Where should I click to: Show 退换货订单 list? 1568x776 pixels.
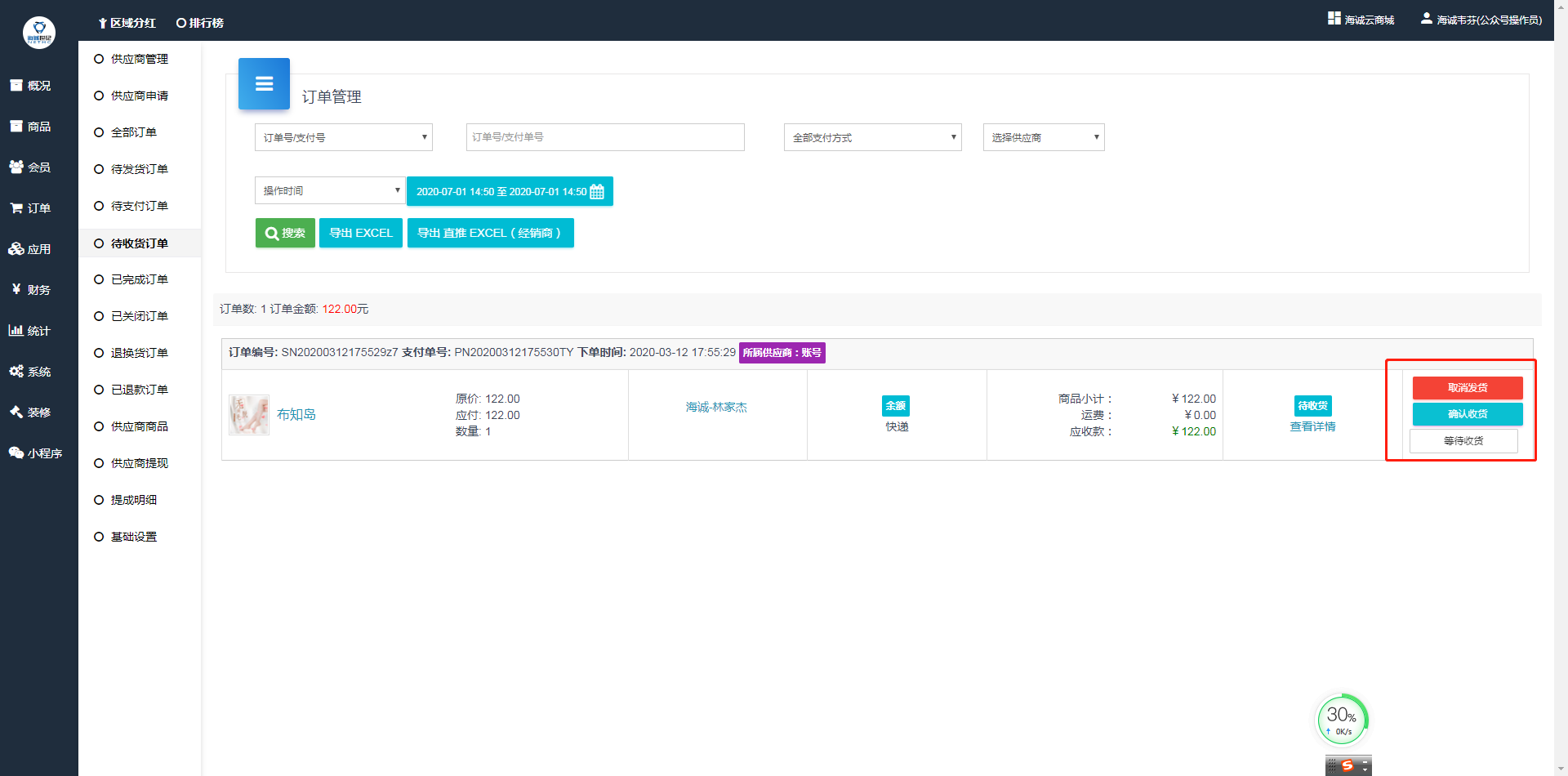(x=140, y=353)
